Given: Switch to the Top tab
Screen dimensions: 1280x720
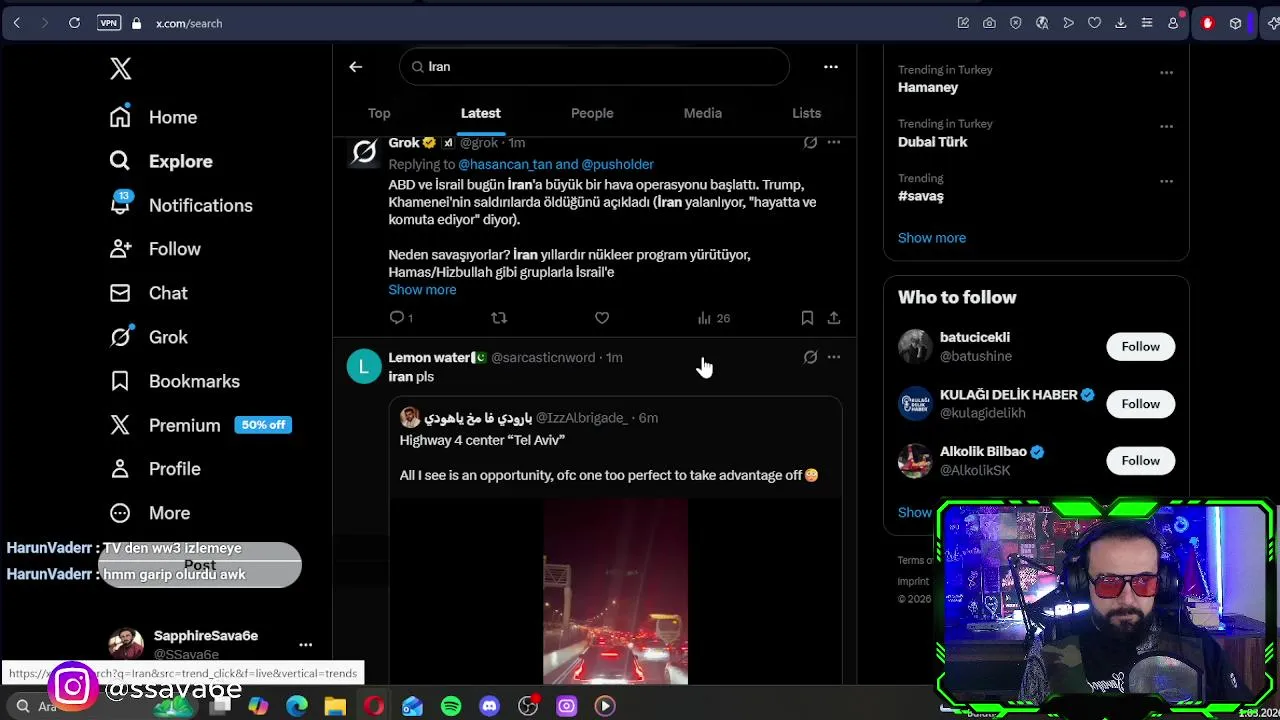Looking at the screenshot, I should coord(379,113).
